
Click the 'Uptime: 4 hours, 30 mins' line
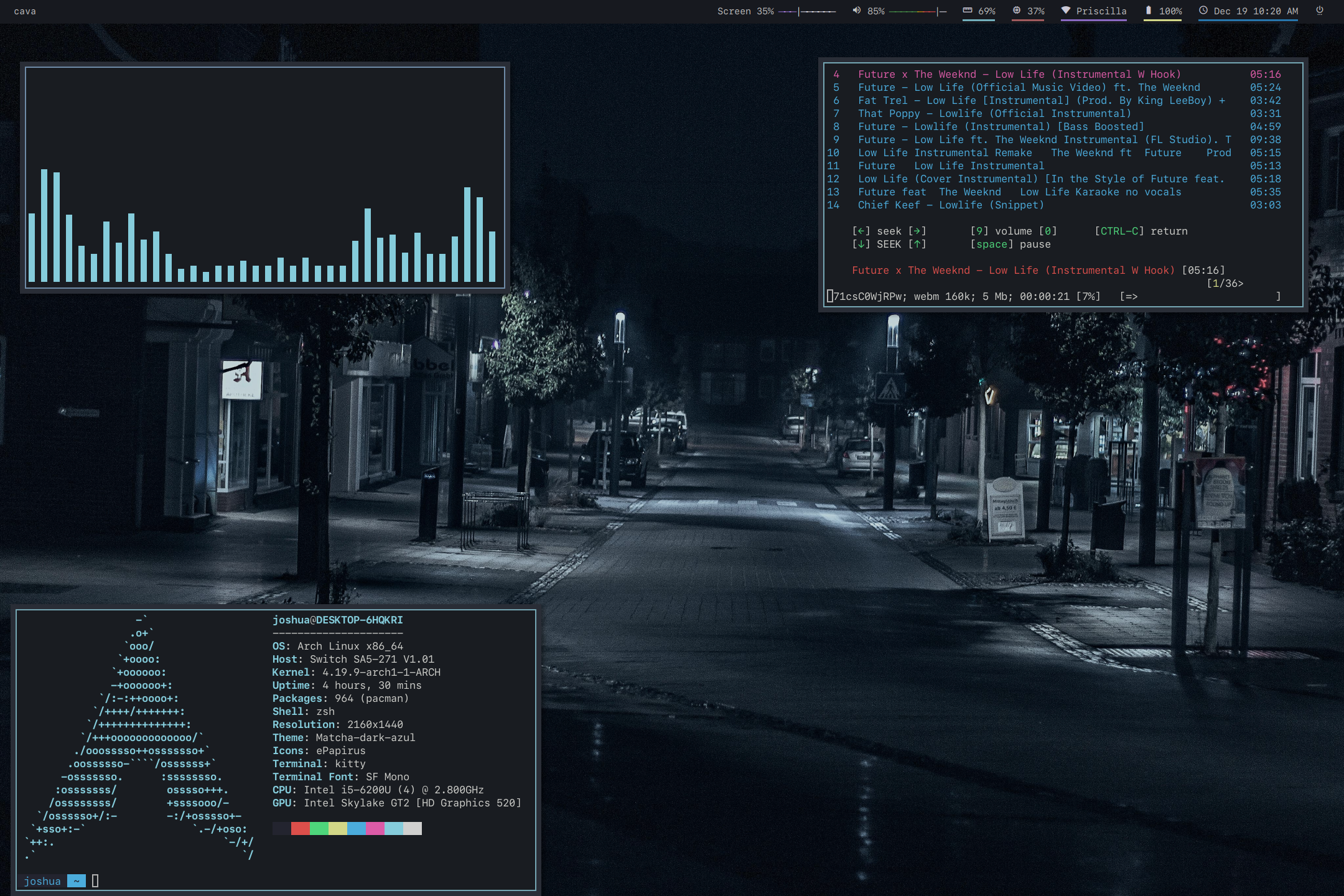(347, 686)
